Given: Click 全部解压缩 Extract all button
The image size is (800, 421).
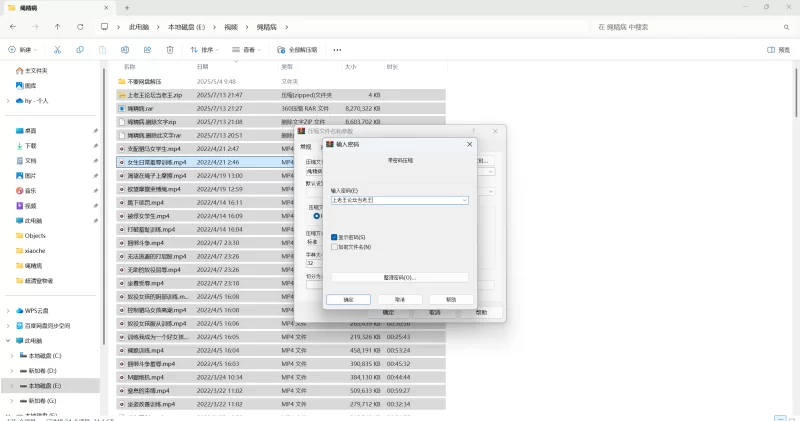Looking at the screenshot, I should (297, 50).
